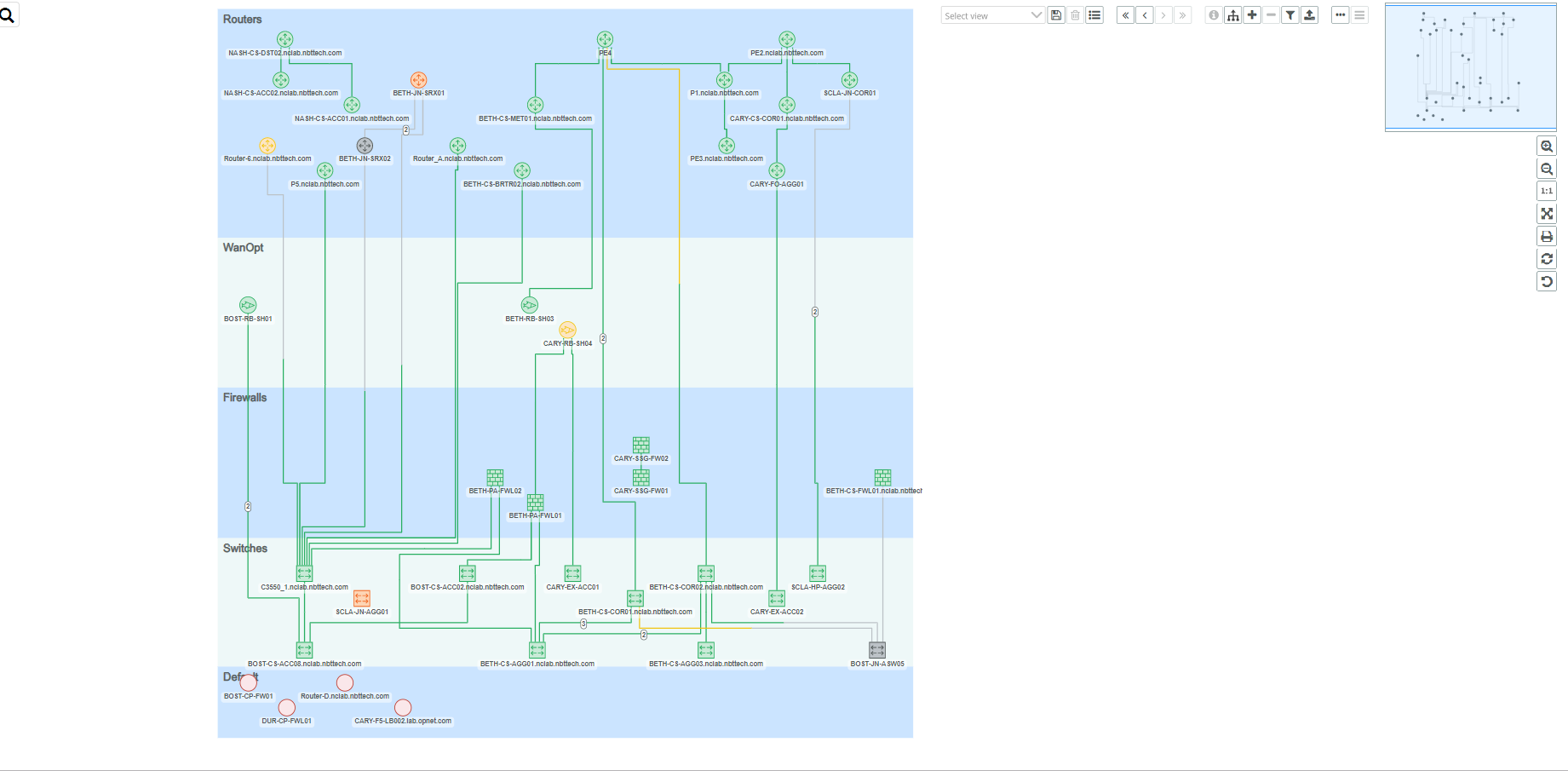1568x771 pixels.
Task: Open the list view icon in toolbar
Action: (x=1095, y=15)
